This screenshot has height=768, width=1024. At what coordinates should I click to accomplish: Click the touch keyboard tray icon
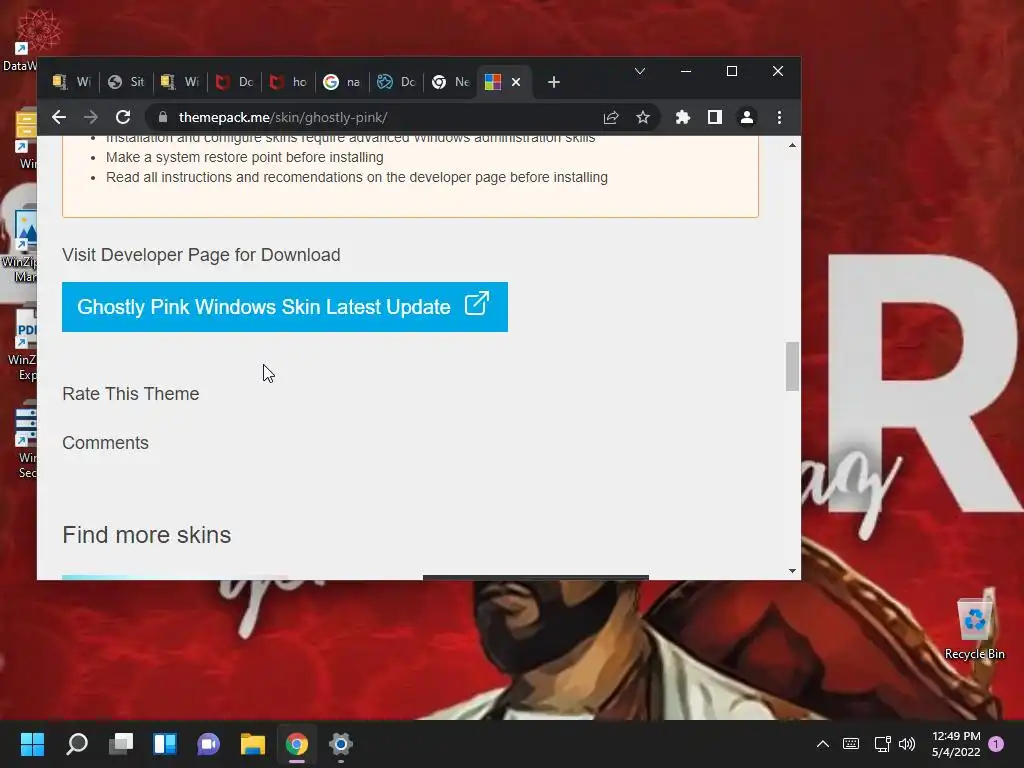[x=851, y=744]
